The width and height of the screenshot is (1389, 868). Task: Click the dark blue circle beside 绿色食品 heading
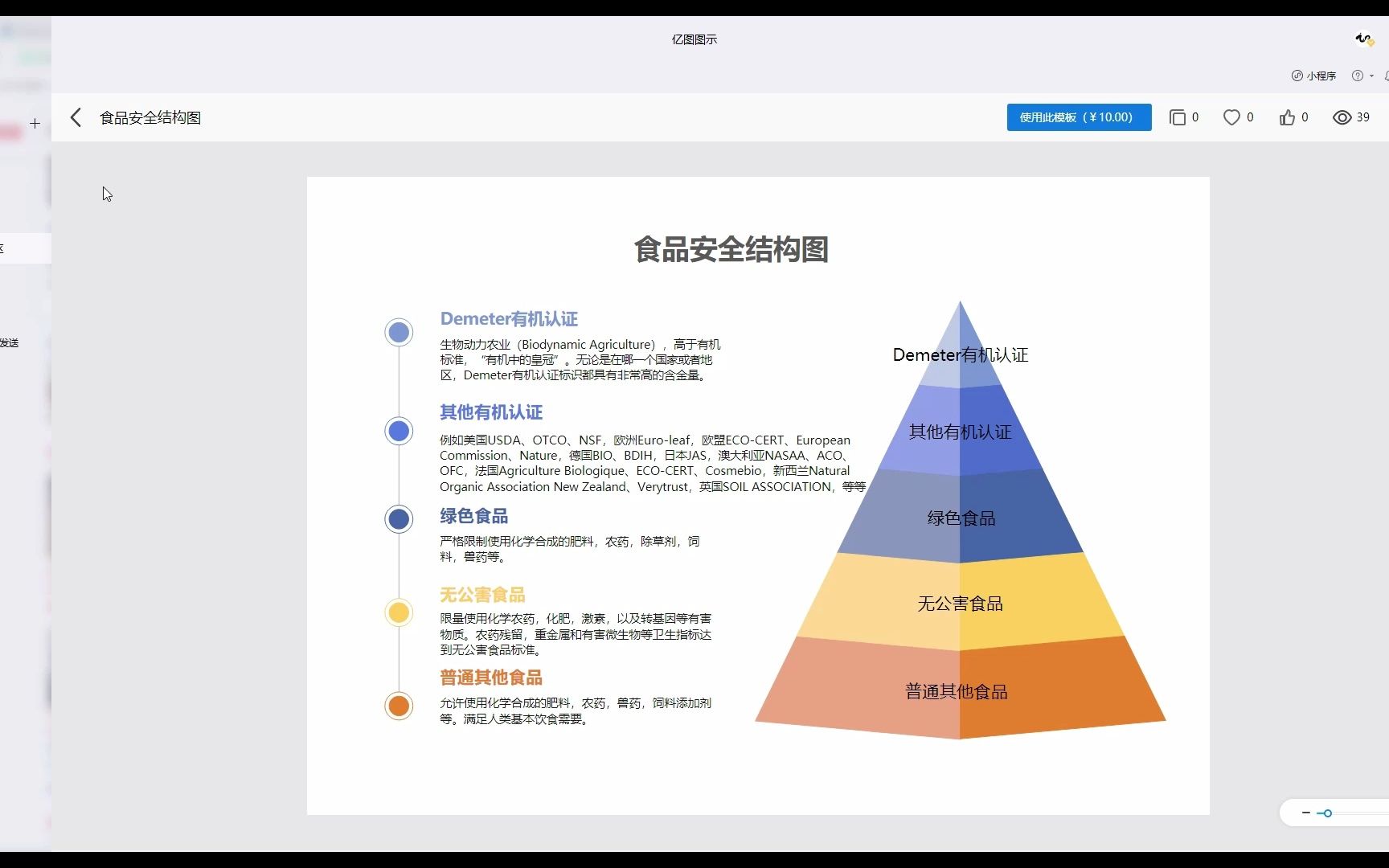399,518
